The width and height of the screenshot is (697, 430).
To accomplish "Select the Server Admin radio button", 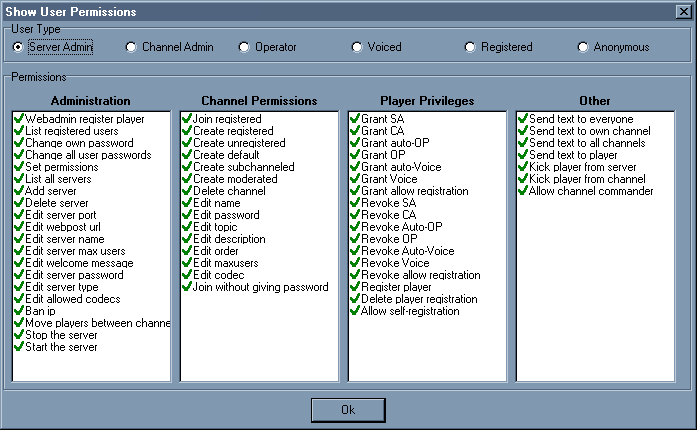I will 18,47.
